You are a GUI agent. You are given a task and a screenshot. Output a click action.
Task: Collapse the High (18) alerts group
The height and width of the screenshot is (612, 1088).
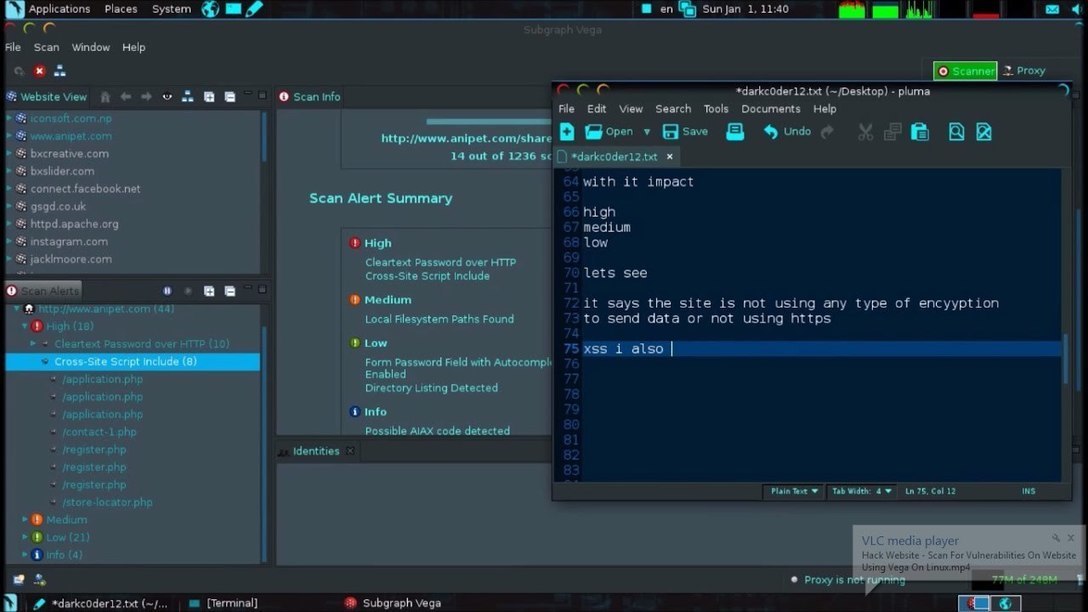tap(25, 326)
